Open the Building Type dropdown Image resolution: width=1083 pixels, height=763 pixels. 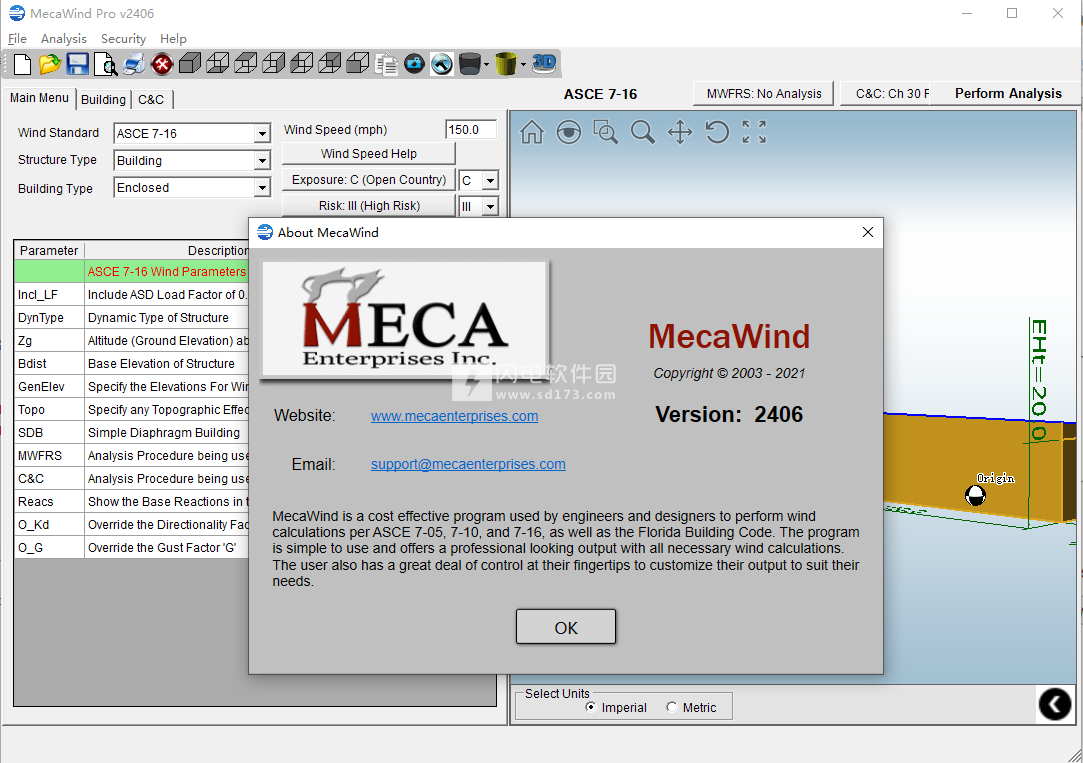(262, 188)
